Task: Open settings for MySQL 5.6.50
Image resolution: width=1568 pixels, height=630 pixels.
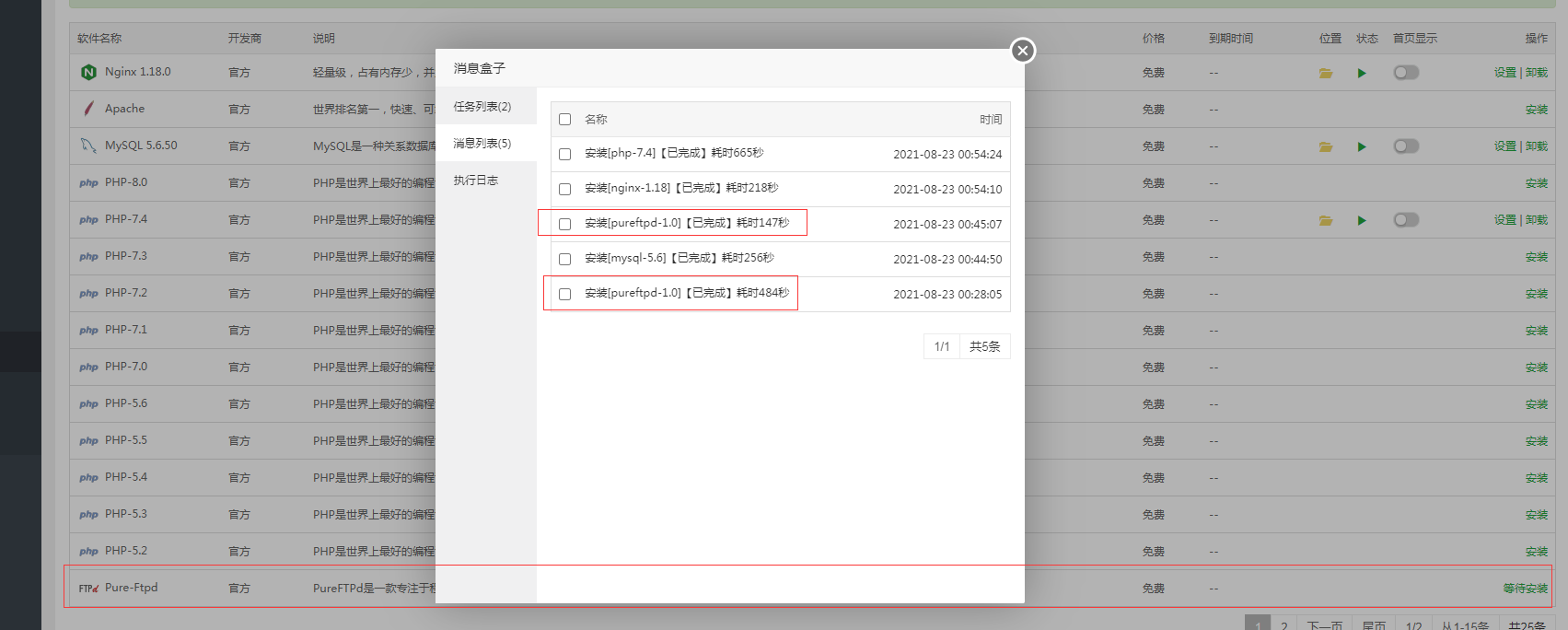Action: pos(1504,146)
